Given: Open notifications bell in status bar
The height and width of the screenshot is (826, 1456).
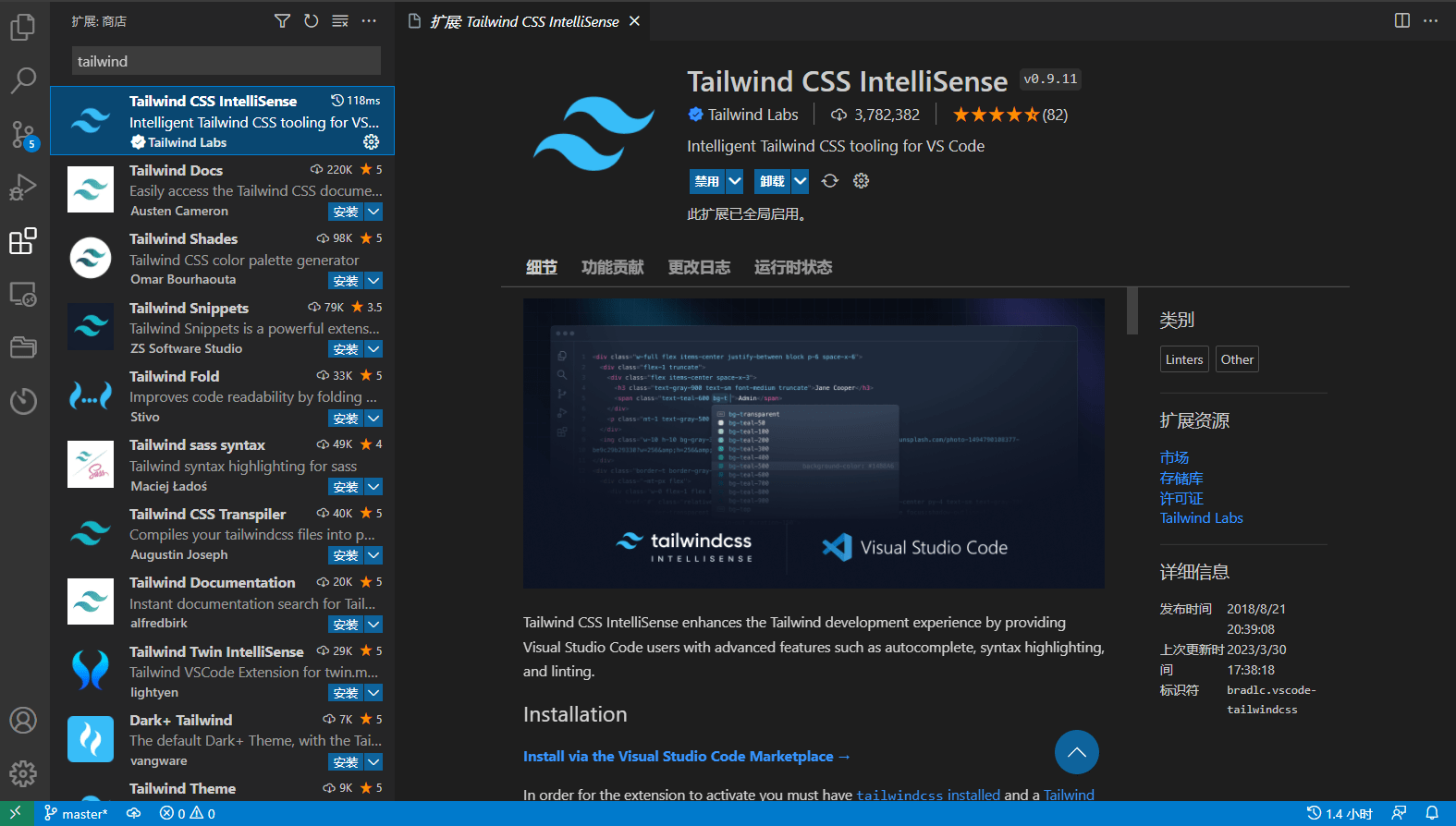Looking at the screenshot, I should pos(1432,813).
